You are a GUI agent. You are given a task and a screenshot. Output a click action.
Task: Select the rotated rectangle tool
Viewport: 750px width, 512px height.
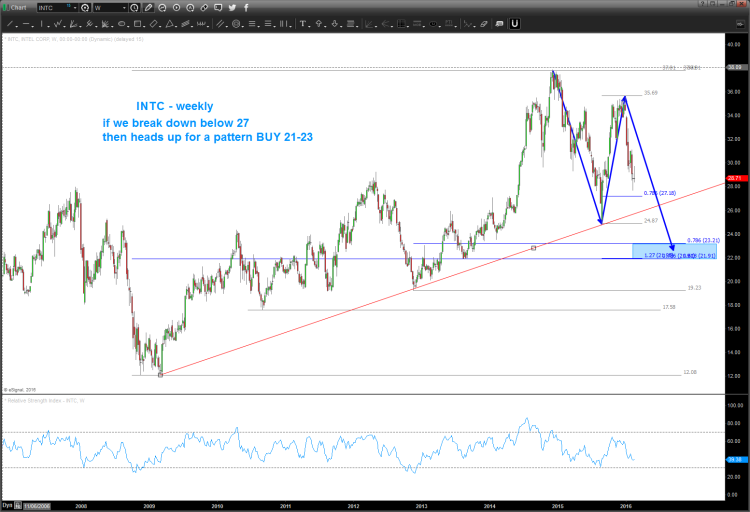154,23
